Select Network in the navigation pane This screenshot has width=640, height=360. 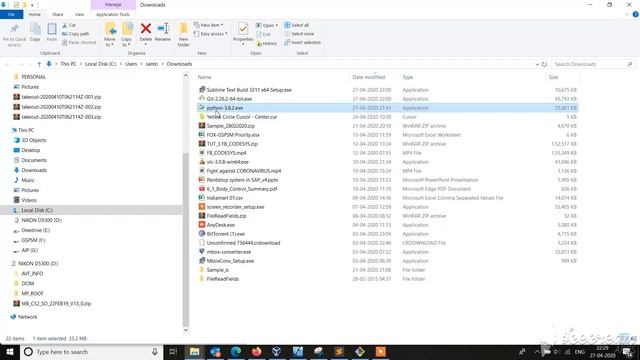coord(27,317)
